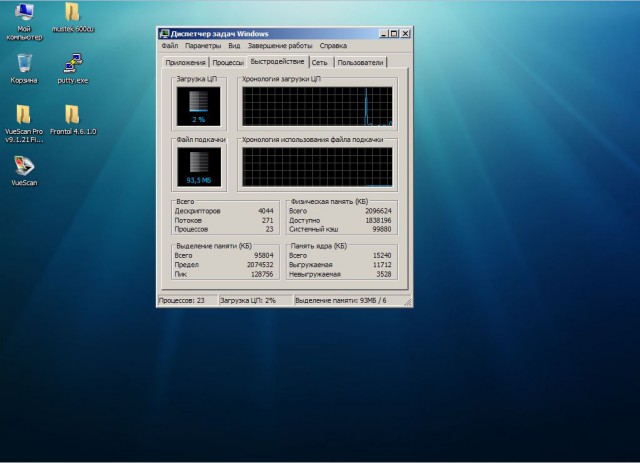Maximize the Task Manager window
The height and width of the screenshot is (463, 640).
point(394,33)
